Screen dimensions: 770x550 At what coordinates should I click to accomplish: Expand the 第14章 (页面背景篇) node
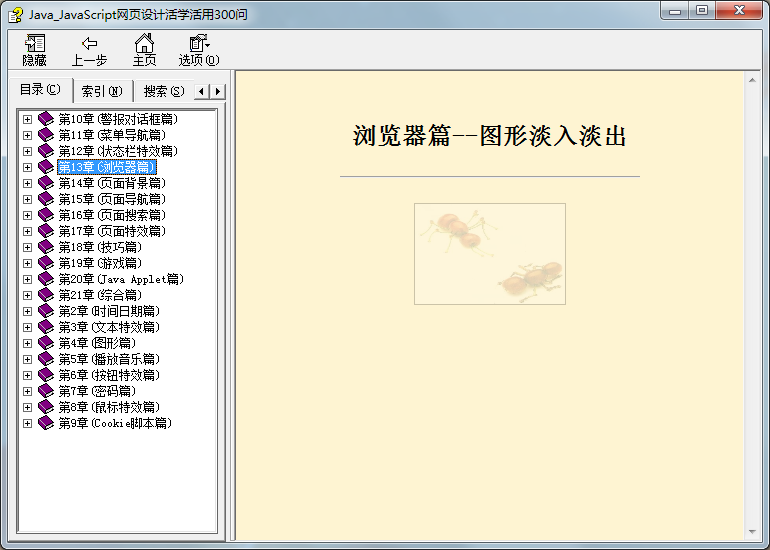coord(28,183)
